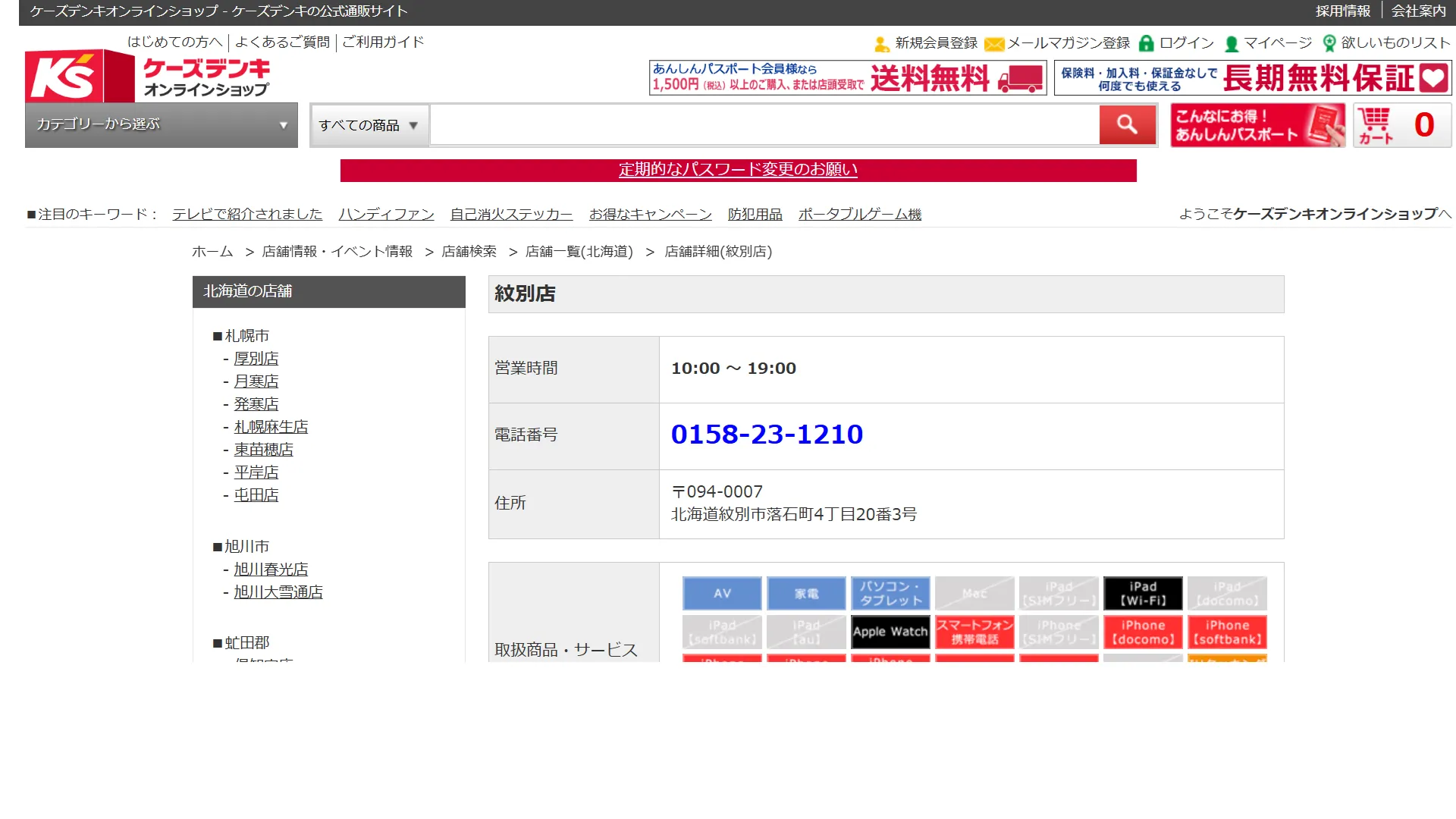The image size is (1456, 819).
Task: Click the 欲しいものリスト ribbon icon
Action: coord(1329,43)
